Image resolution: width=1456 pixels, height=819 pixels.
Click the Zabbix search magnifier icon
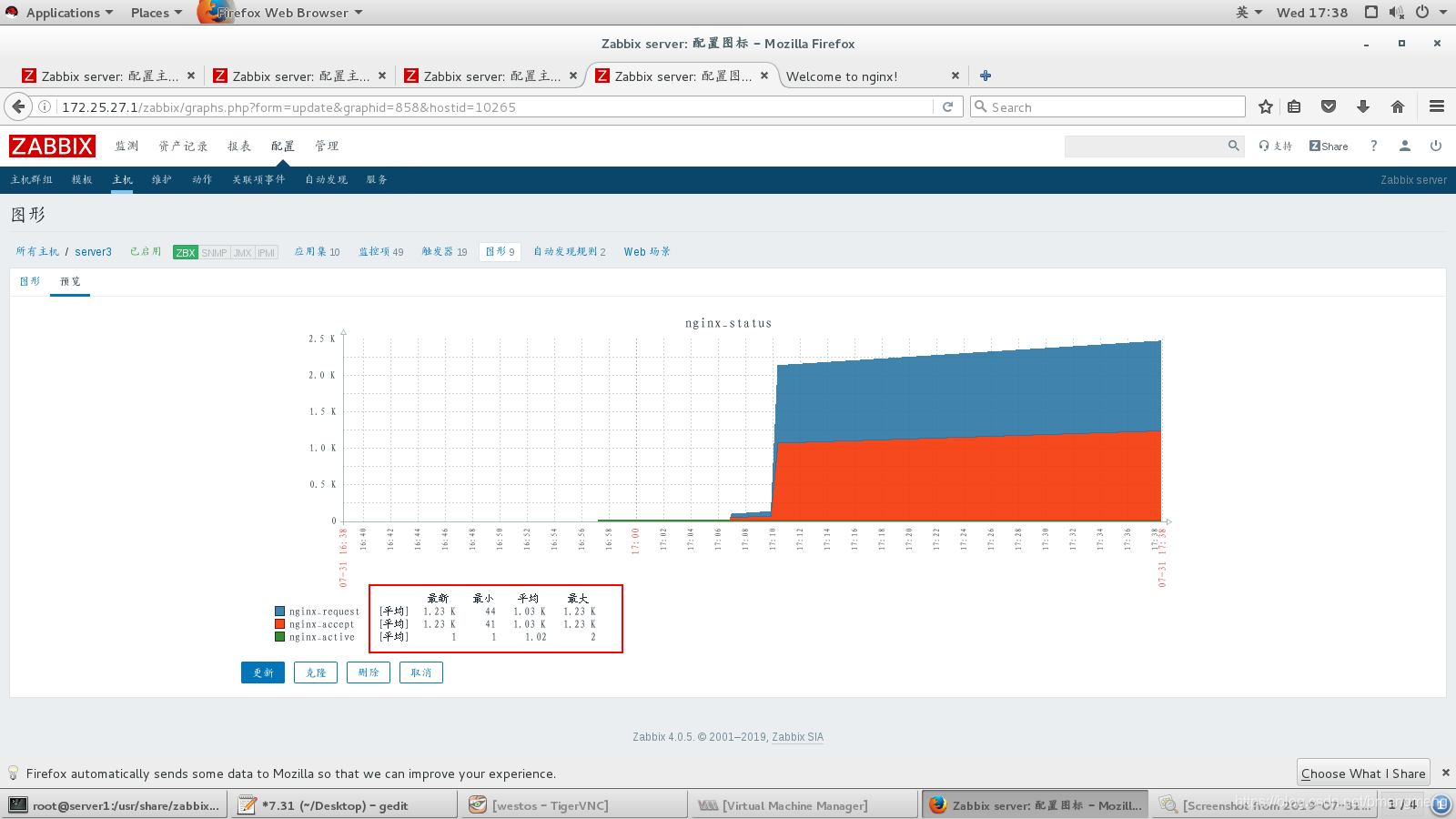pos(1233,146)
